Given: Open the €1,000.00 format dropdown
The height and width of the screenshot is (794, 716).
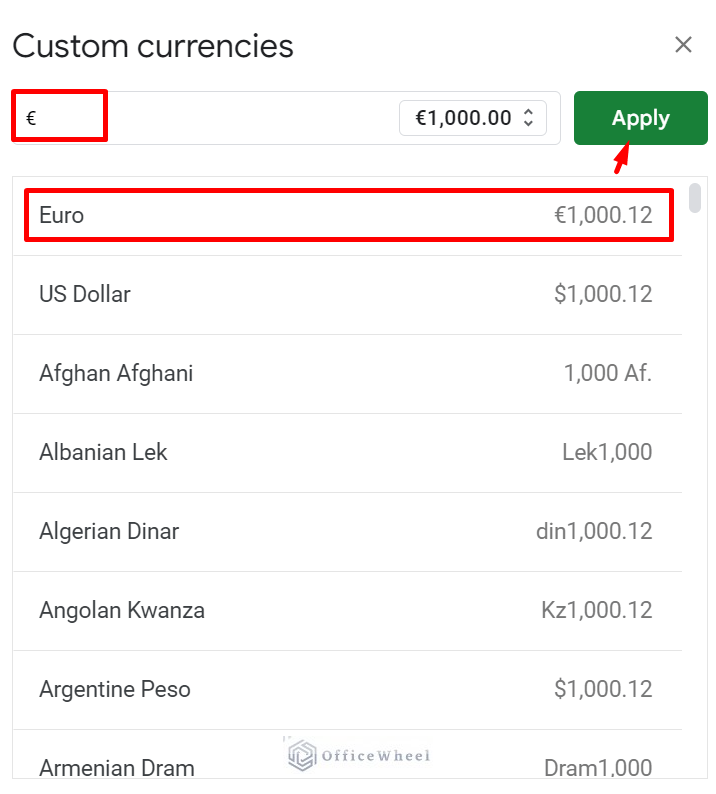Looking at the screenshot, I should pos(472,118).
